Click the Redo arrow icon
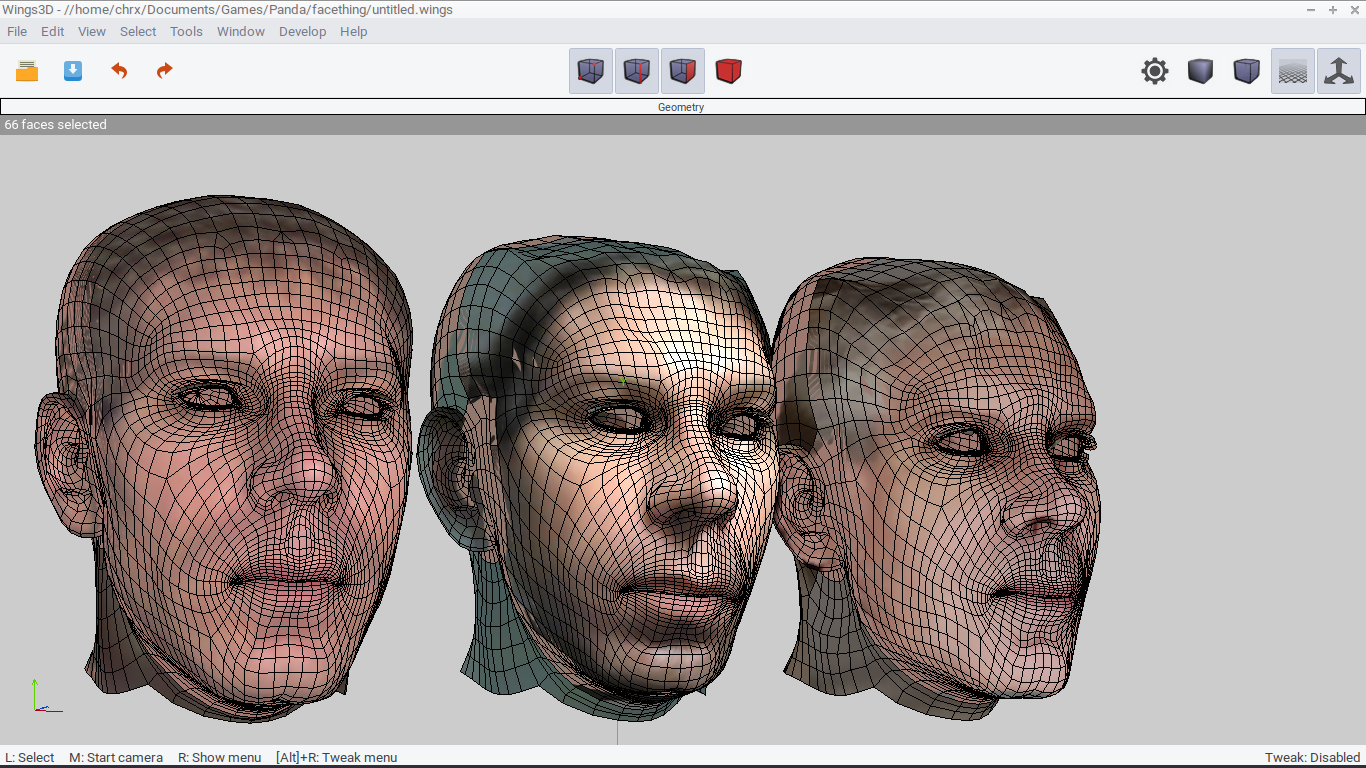This screenshot has height=768, width=1366. coord(165,71)
